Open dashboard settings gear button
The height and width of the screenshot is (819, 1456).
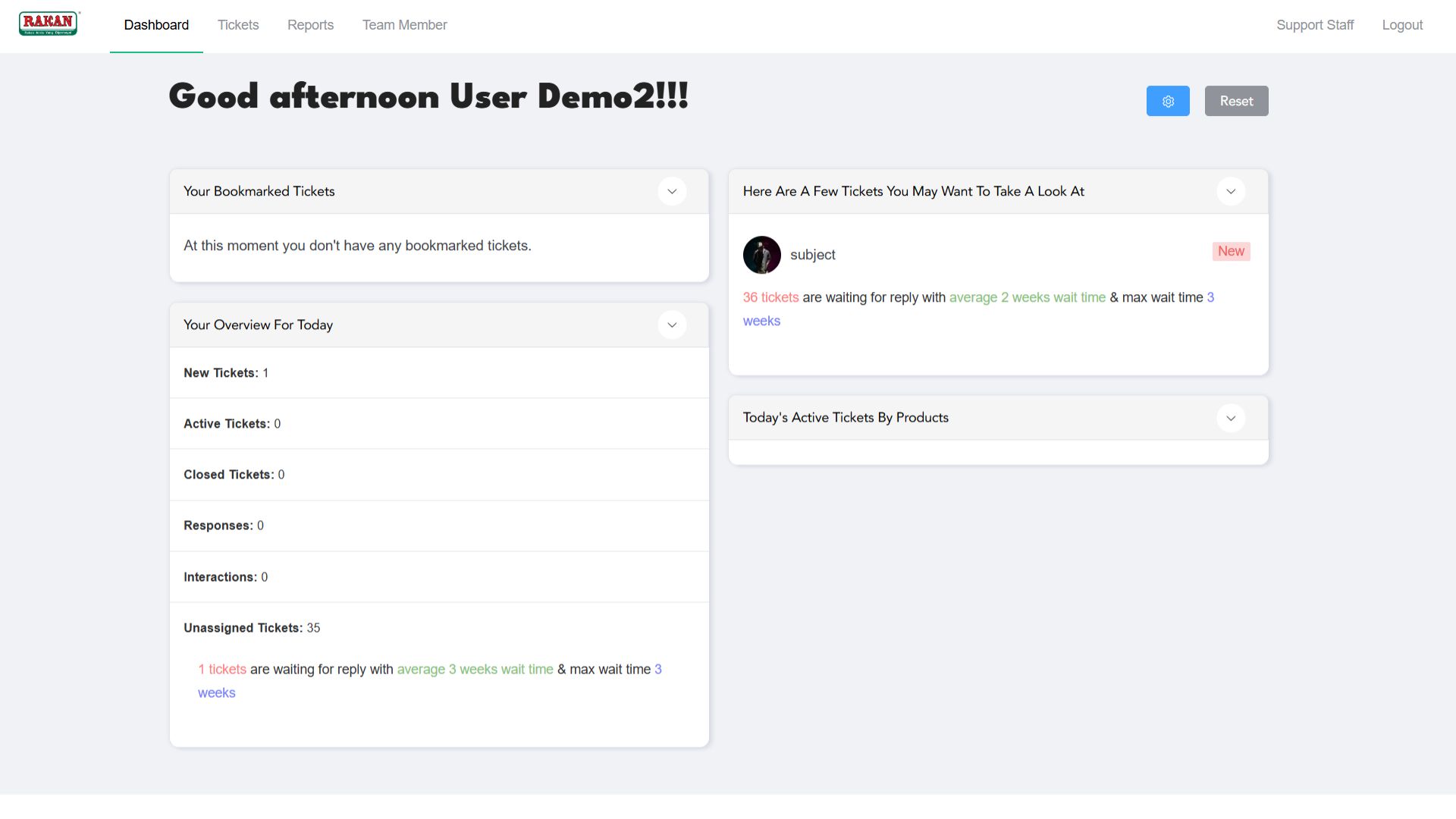coord(1167,101)
